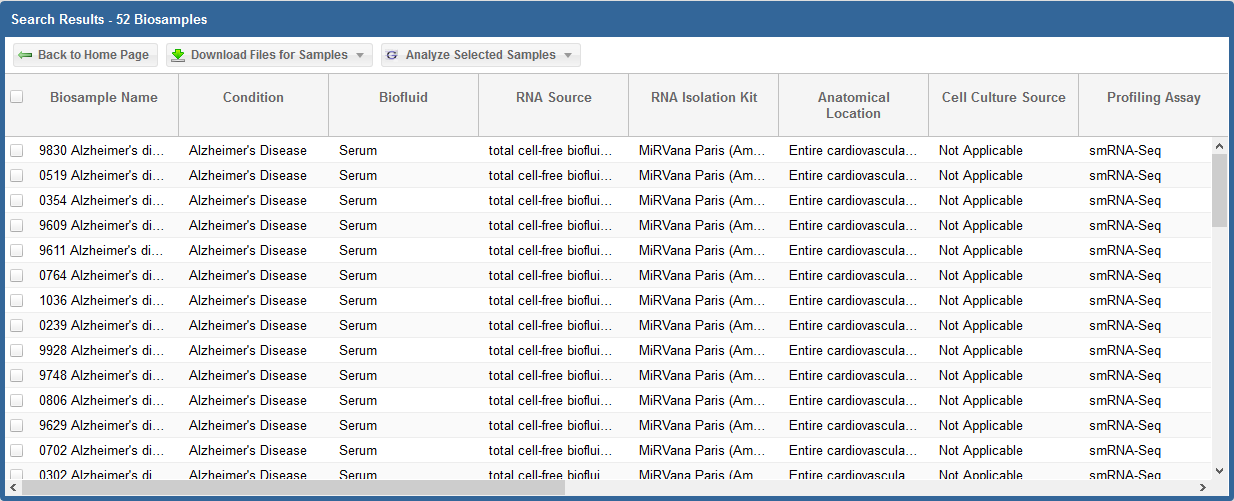Sort by Biosample Name column header
1234x501 pixels.
(103, 98)
